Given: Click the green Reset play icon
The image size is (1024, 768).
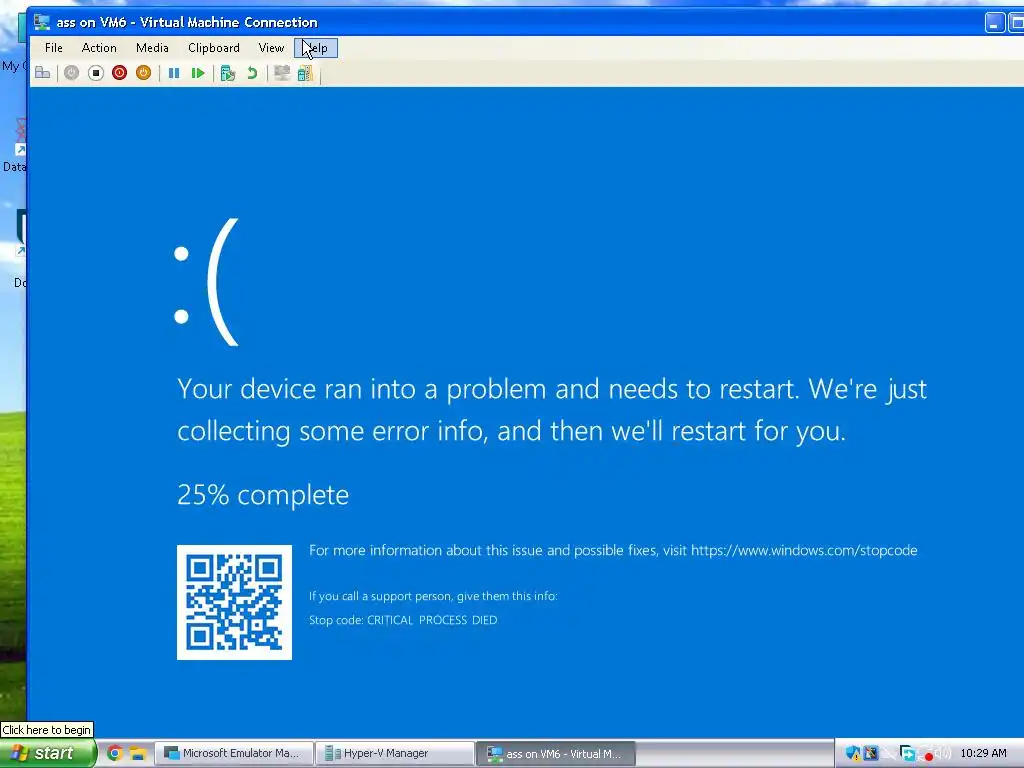Looking at the screenshot, I should point(198,73).
